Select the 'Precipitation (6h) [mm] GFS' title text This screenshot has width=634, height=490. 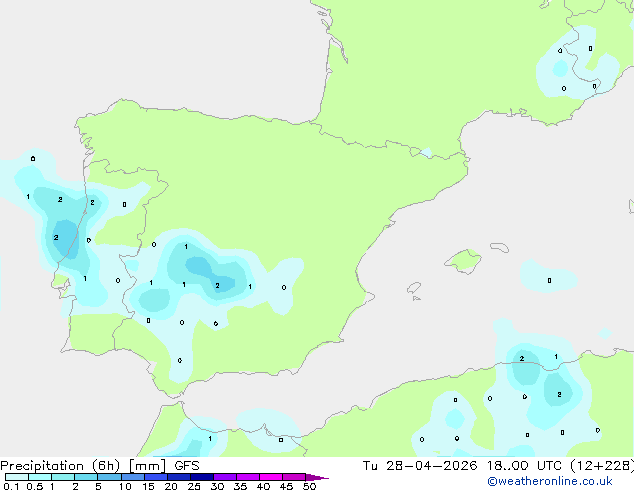[100, 466]
